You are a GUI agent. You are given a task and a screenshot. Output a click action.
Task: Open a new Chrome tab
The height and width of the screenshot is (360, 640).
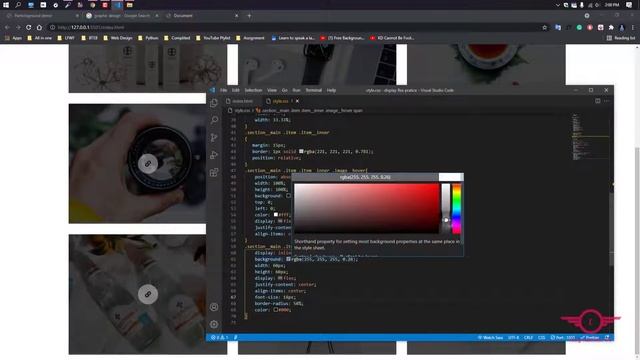[x=249, y=16]
